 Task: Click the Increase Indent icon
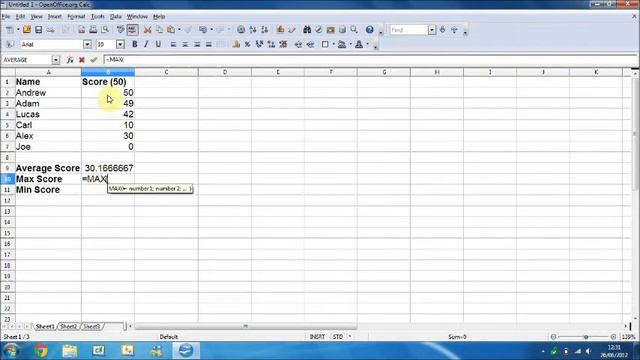(x=310, y=44)
